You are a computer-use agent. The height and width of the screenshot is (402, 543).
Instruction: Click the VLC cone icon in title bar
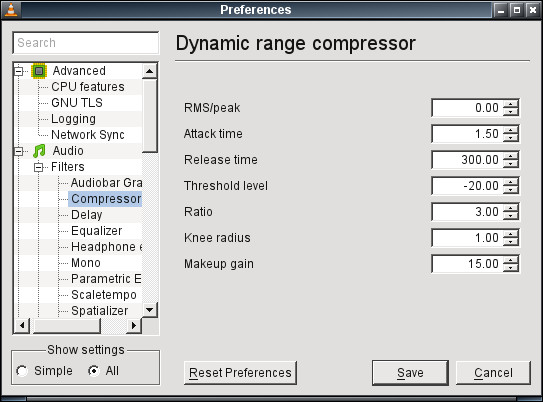pyautogui.click(x=11, y=9)
